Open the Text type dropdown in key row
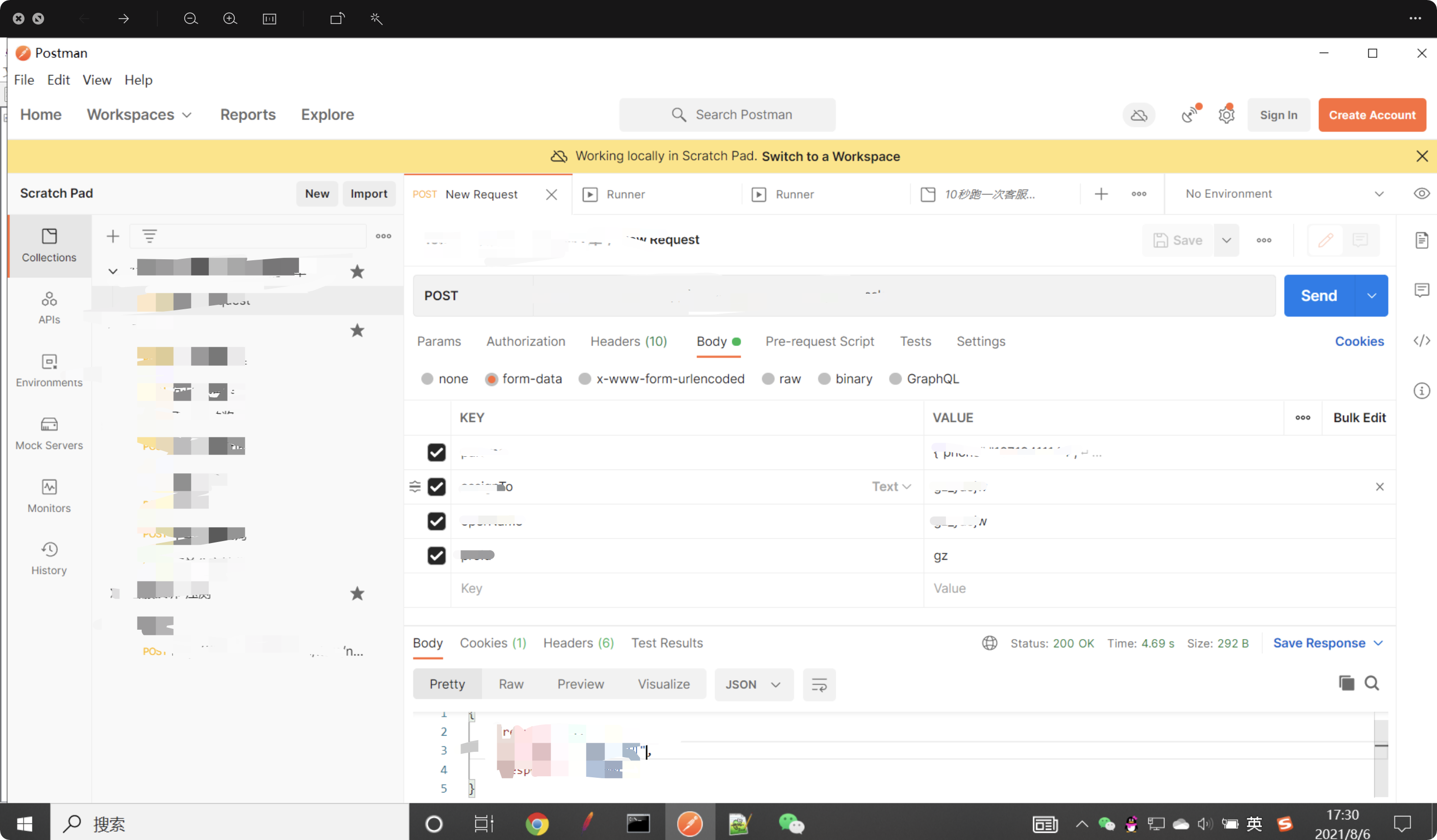This screenshot has height=840, width=1437. [x=892, y=487]
